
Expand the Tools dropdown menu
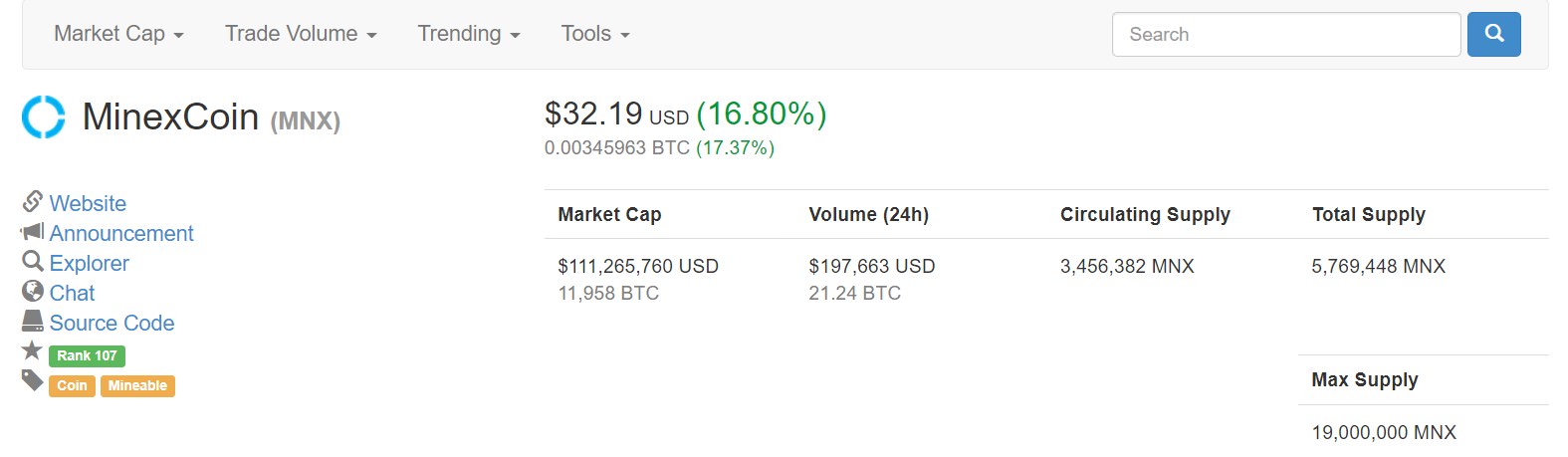[x=595, y=34]
